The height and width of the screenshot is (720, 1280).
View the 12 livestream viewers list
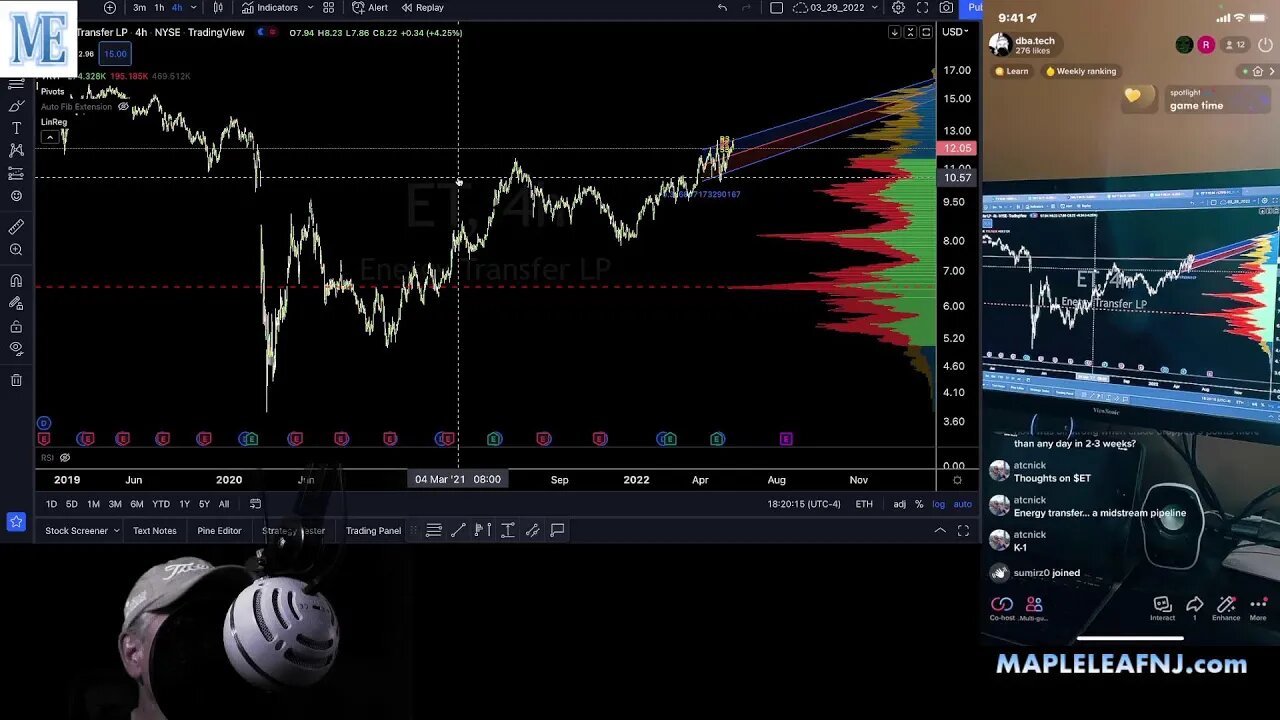1235,45
